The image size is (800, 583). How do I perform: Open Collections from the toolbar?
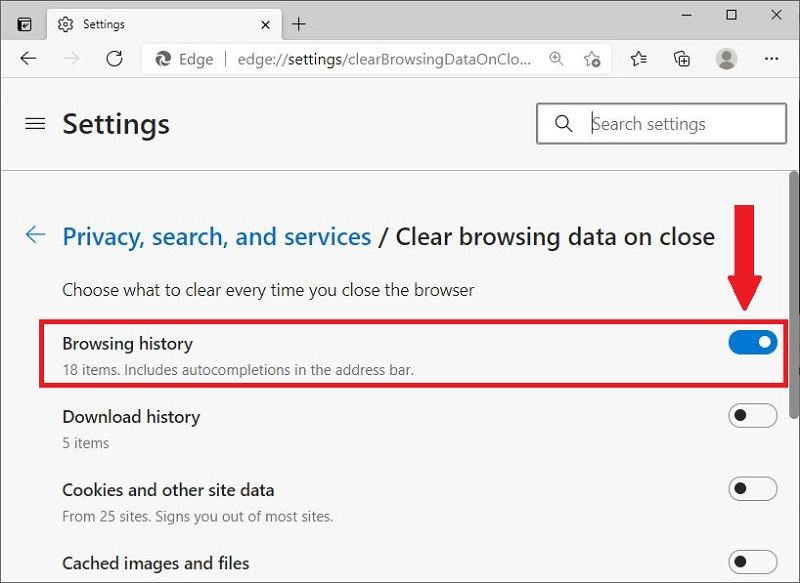click(x=681, y=59)
